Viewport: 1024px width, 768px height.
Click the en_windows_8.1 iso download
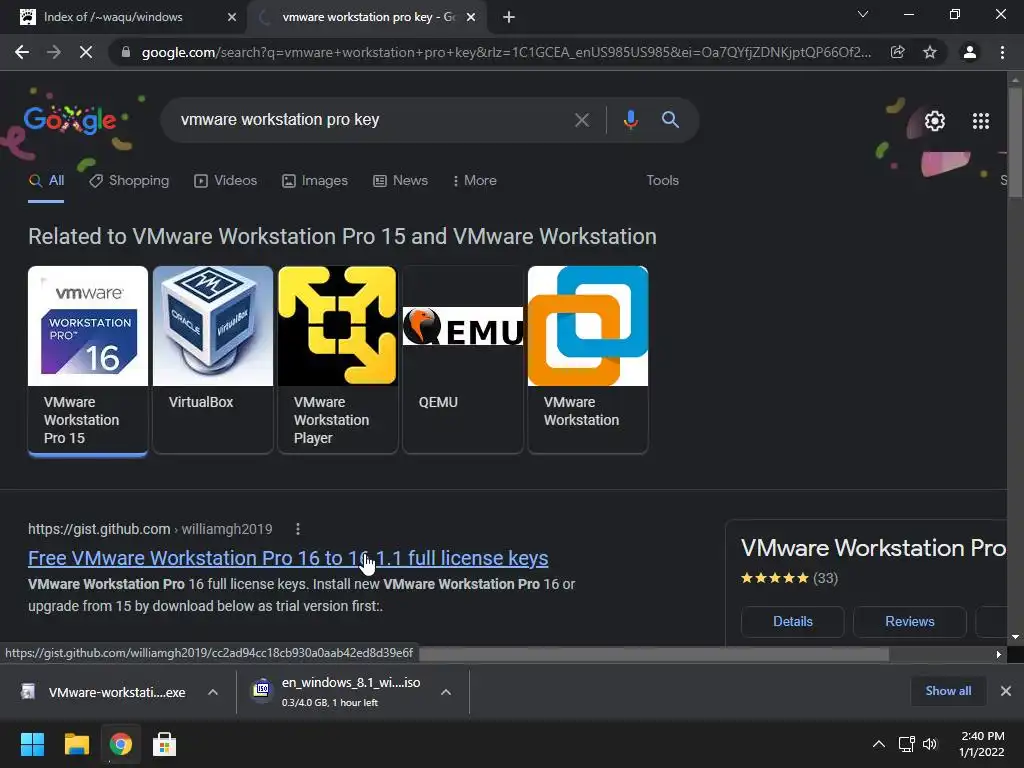[338, 692]
